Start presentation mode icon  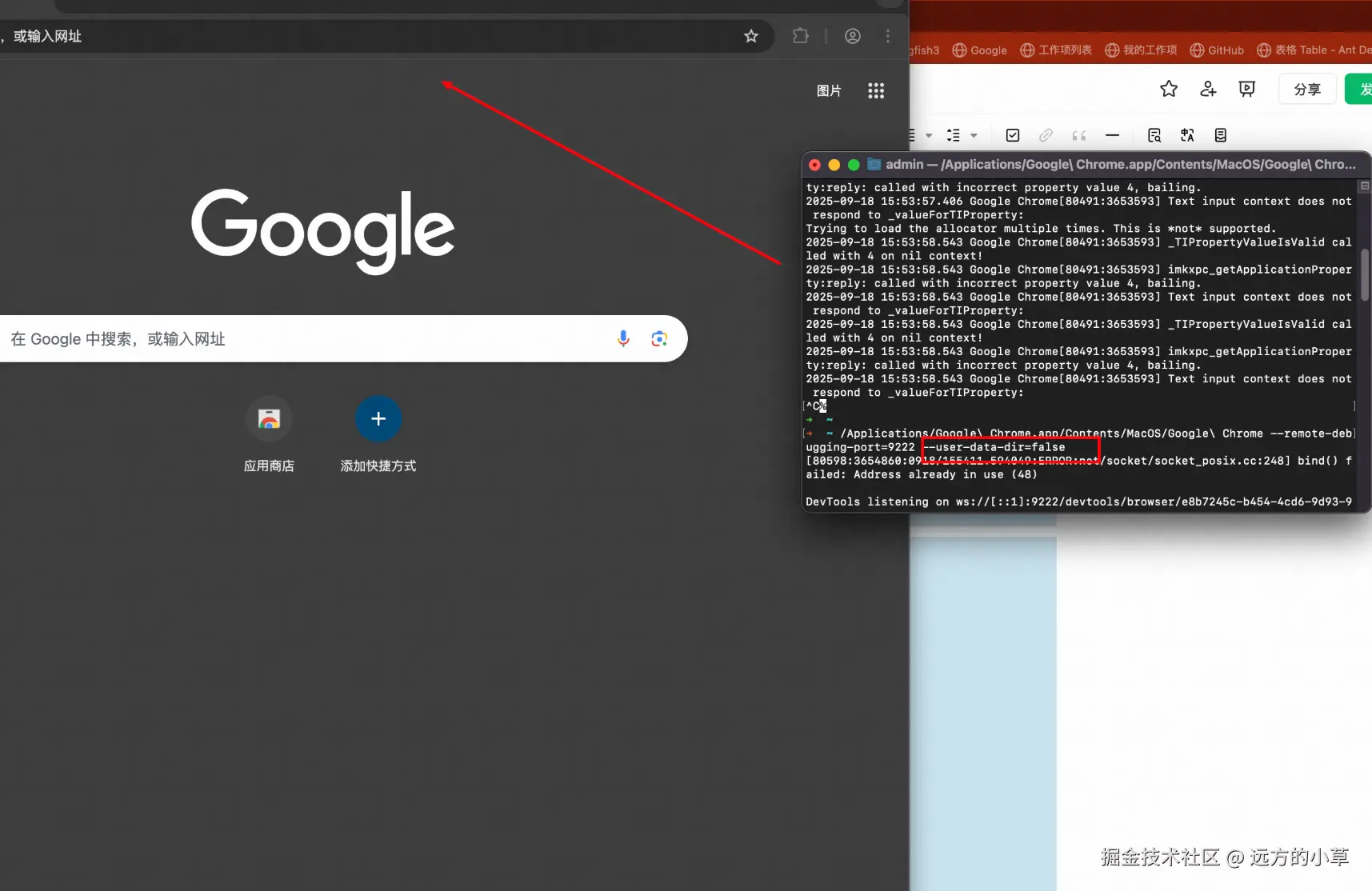1246,89
